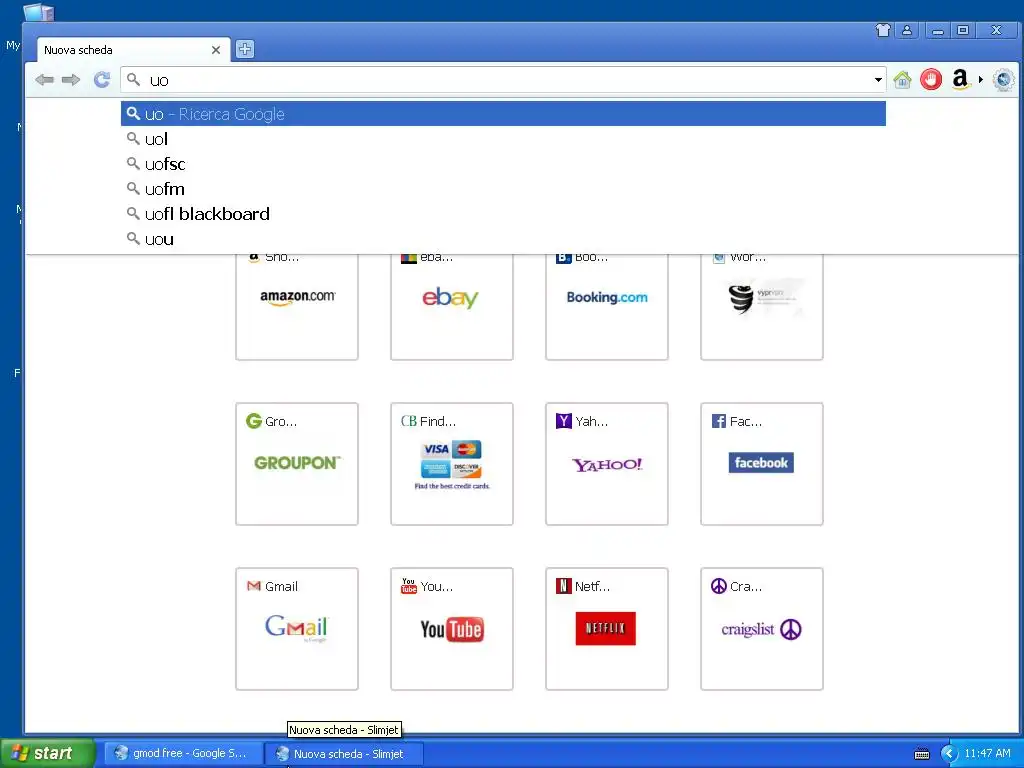Open the Facebook speed dial tile

coord(761,464)
